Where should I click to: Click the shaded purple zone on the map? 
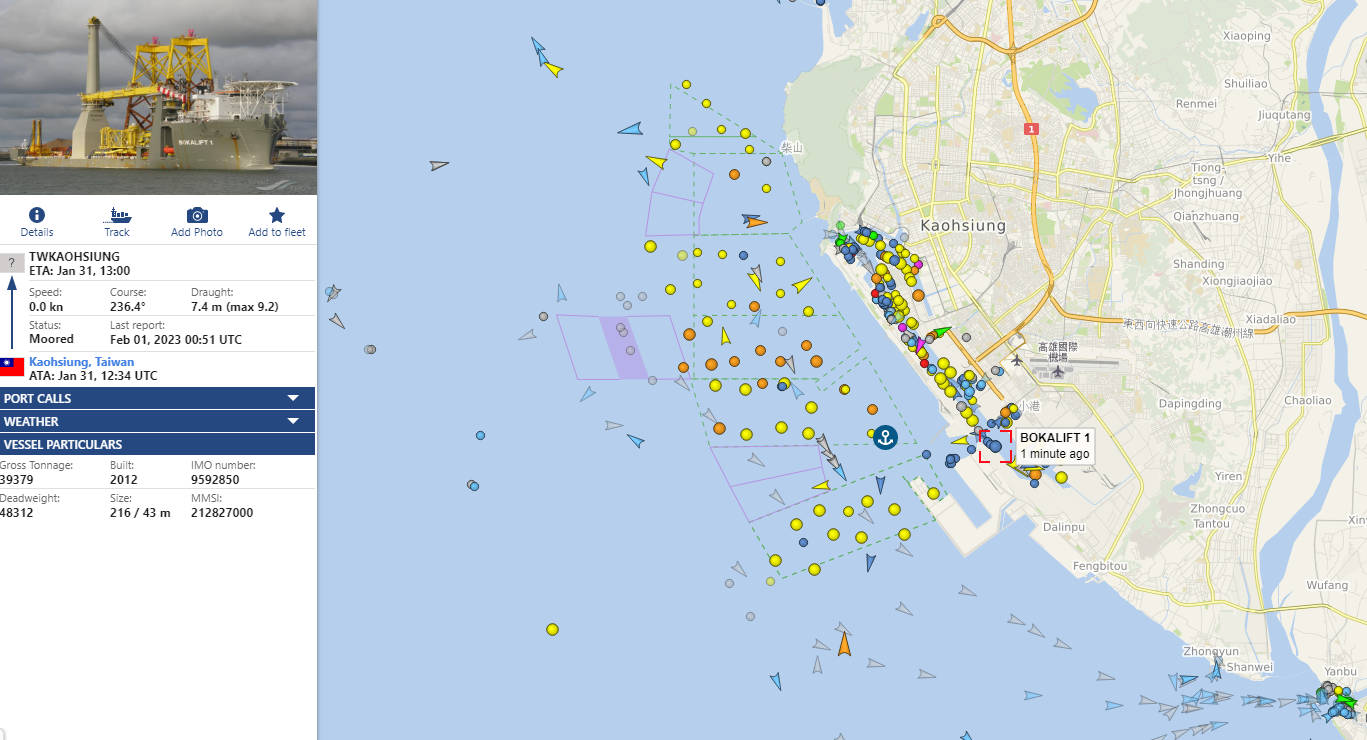tap(624, 347)
